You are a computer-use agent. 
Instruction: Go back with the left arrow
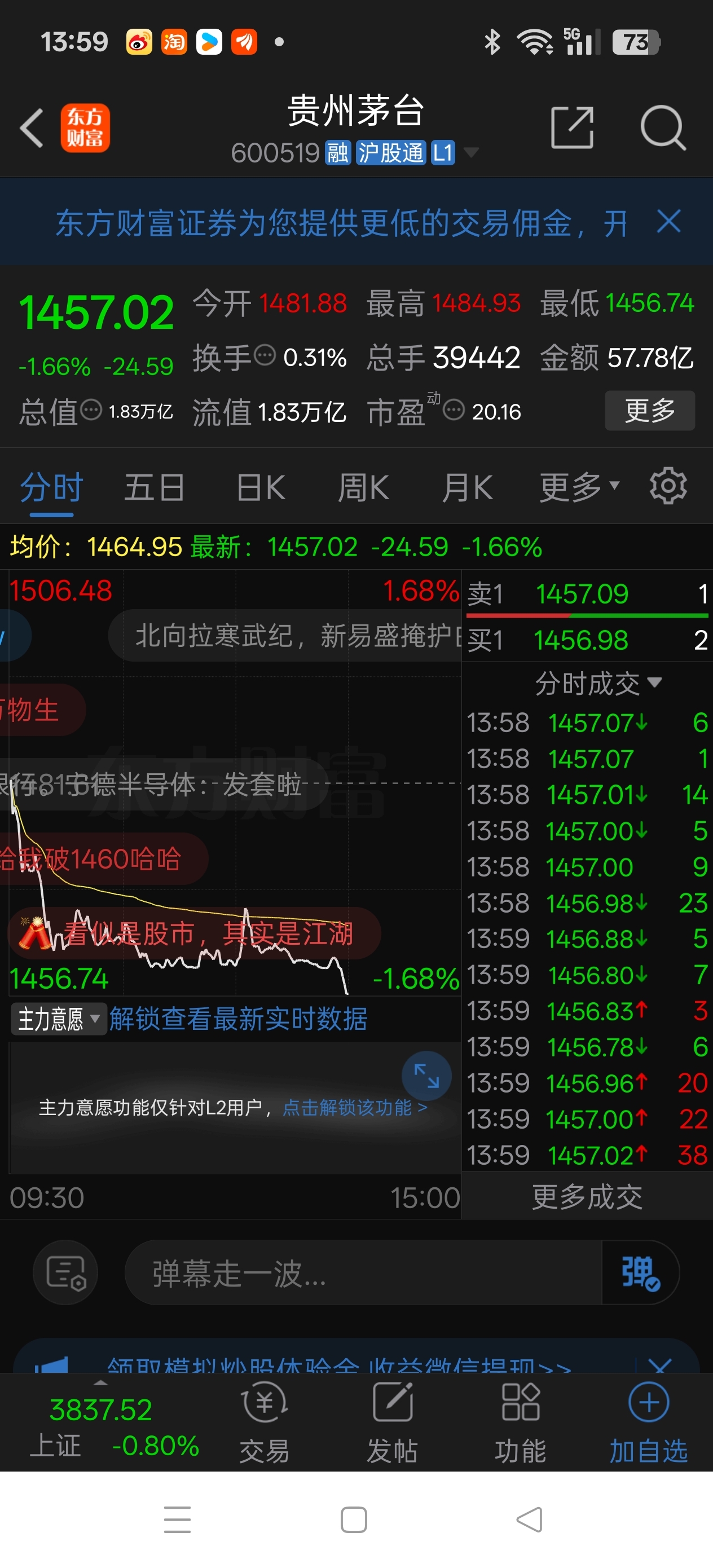(x=32, y=128)
